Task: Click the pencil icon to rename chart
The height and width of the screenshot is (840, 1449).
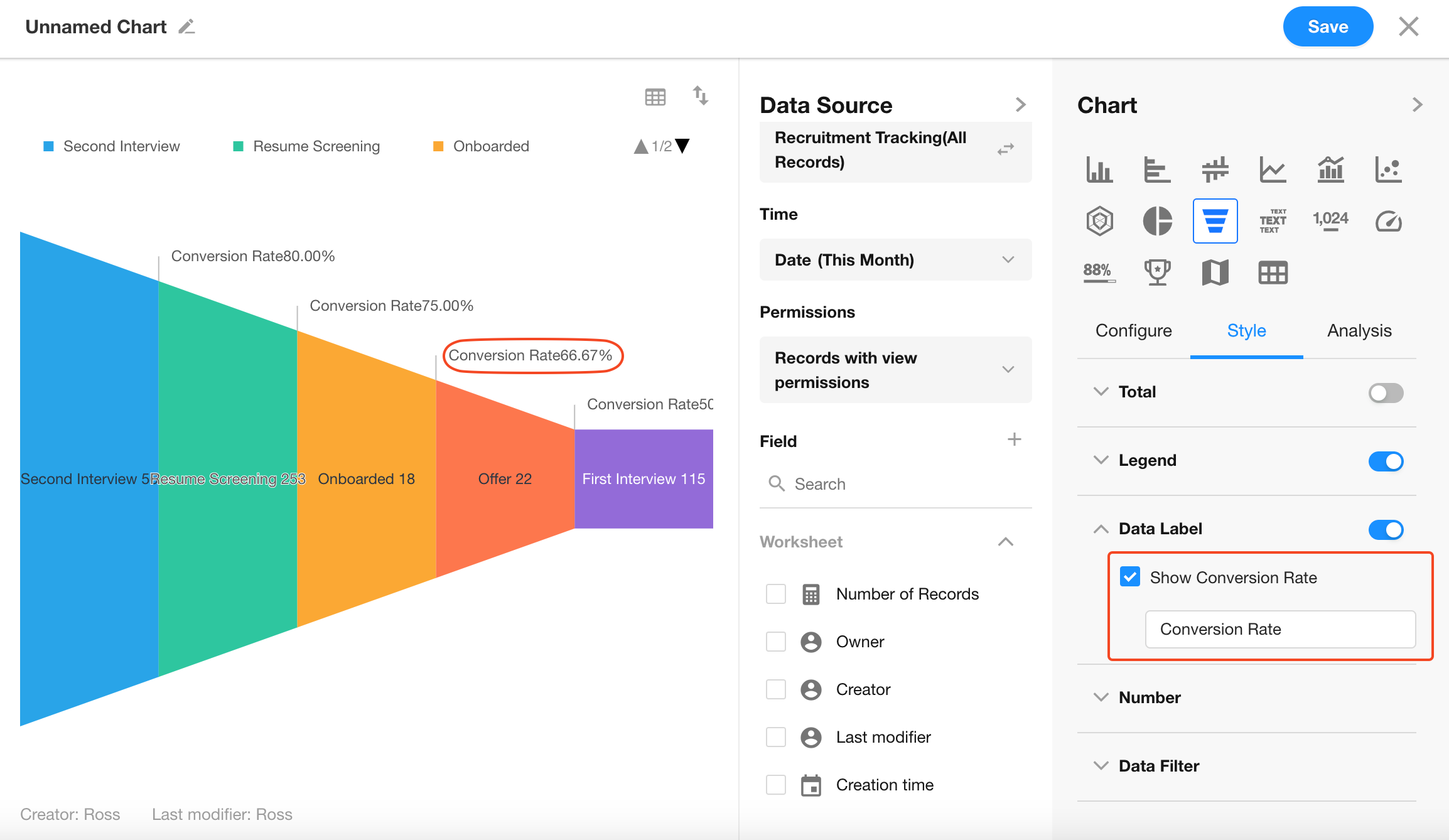Action: [186, 27]
